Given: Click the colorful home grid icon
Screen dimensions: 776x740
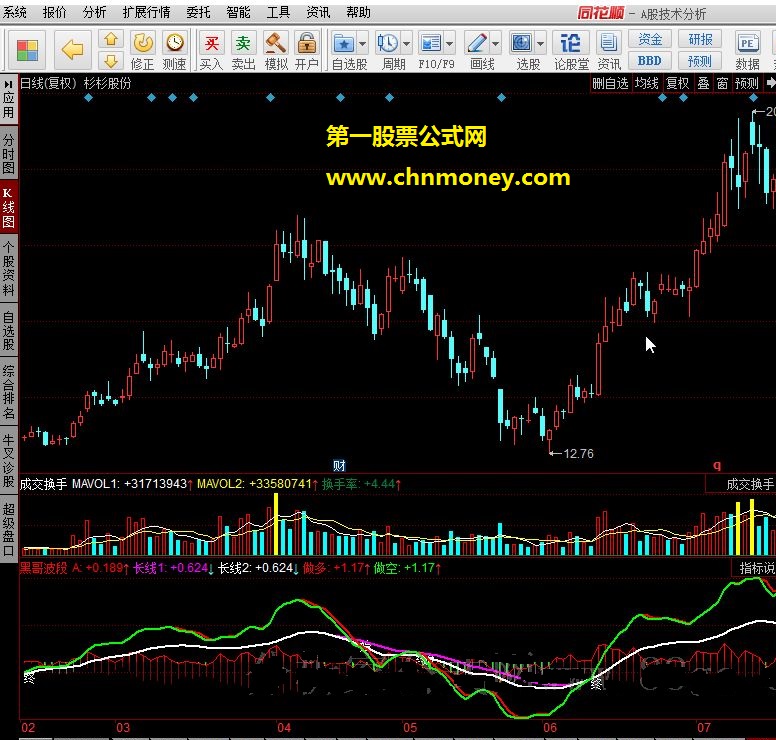Looking at the screenshot, I should (27, 50).
